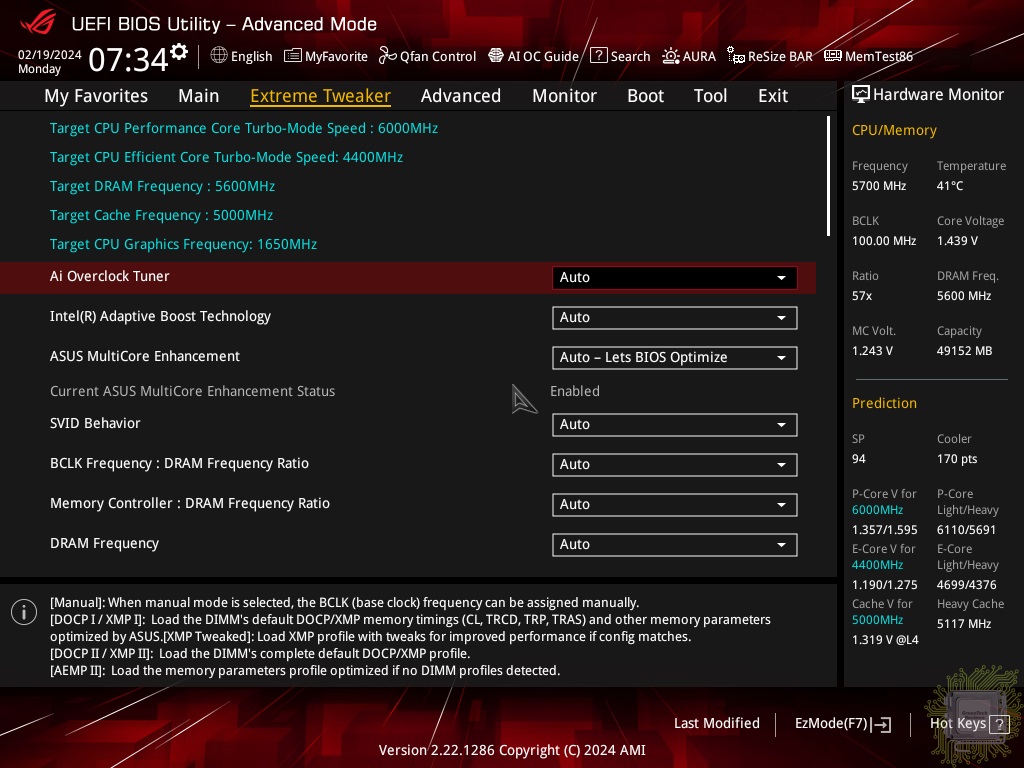Image resolution: width=1024 pixels, height=768 pixels.
Task: Click the settings gear icon beside the clock
Action: coord(179,52)
